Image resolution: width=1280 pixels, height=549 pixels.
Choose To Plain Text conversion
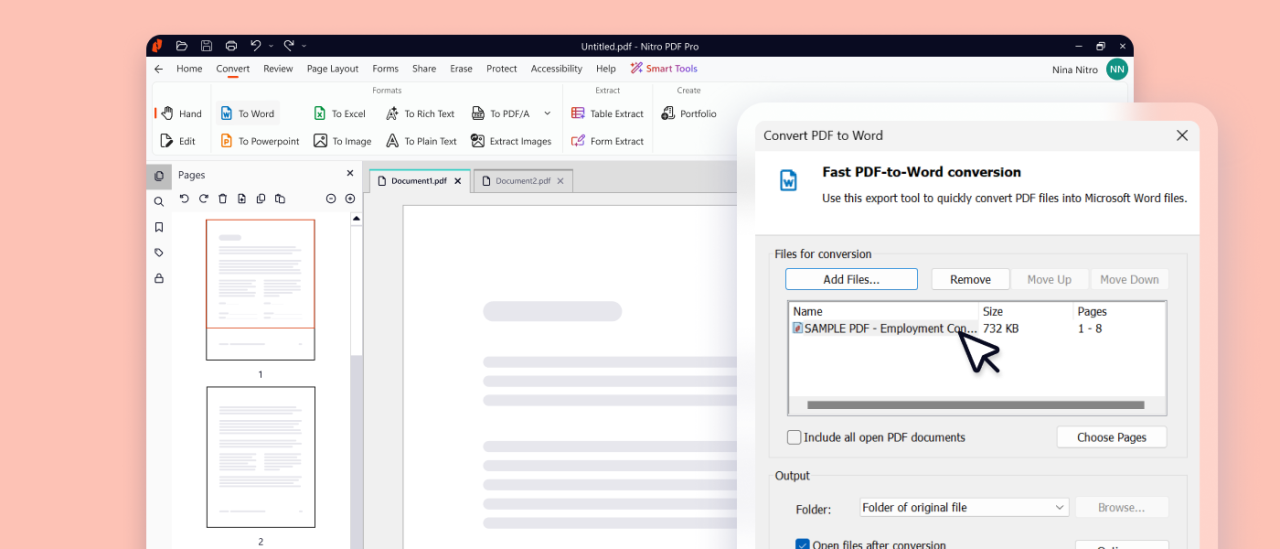[x=421, y=141]
